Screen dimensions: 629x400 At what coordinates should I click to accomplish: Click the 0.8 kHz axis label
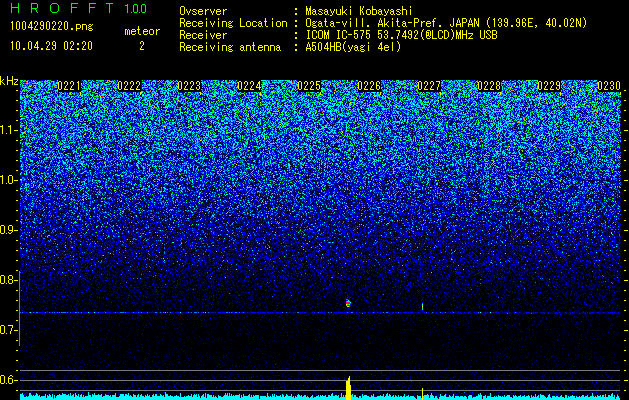click(9, 280)
